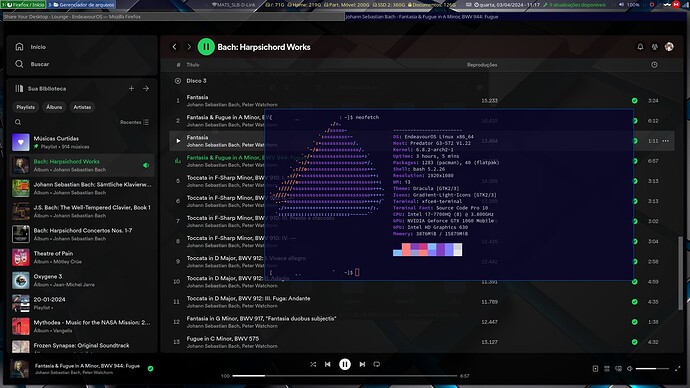The image size is (690, 388).
Task: Remove track 1 Fantasia from liked songs
Action: point(635,101)
